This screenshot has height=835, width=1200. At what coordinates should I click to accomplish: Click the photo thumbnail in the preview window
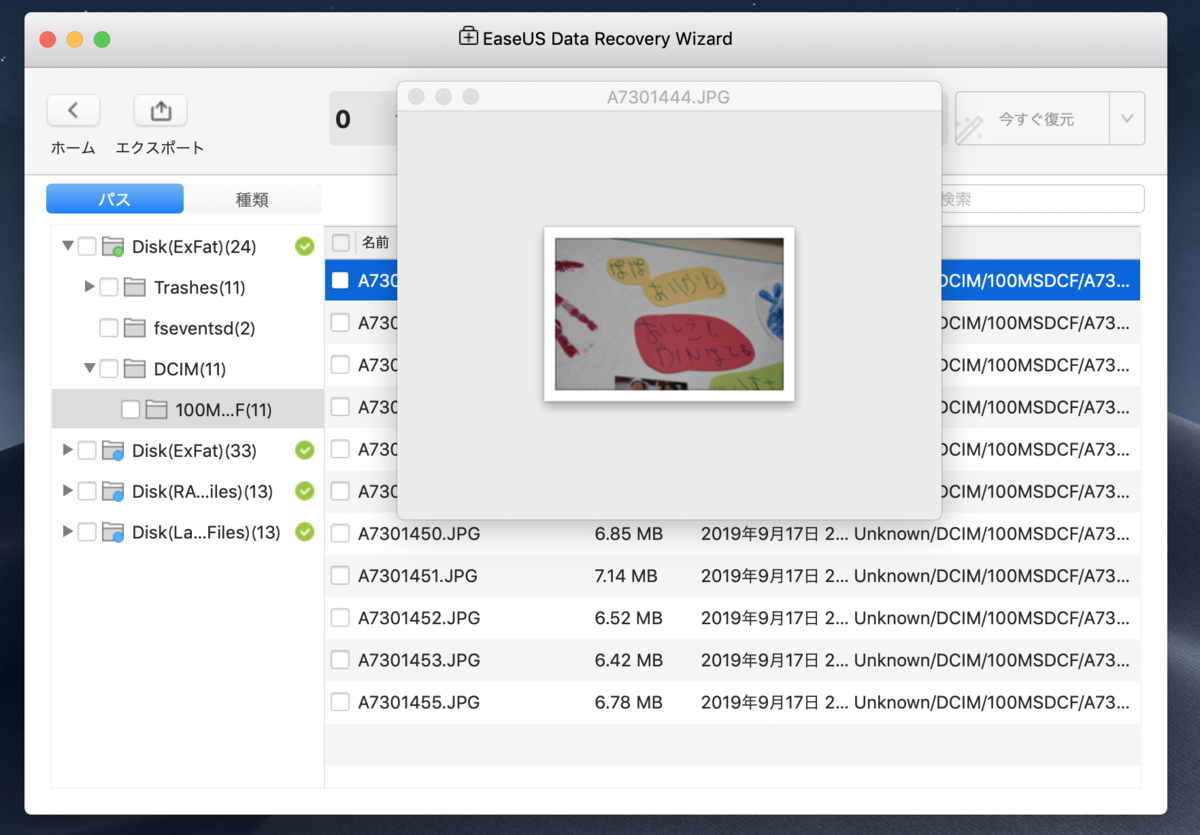click(669, 314)
